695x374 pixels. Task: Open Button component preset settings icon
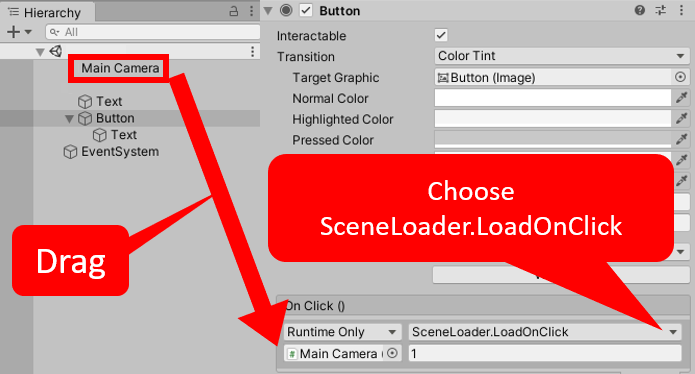pyautogui.click(x=660, y=10)
